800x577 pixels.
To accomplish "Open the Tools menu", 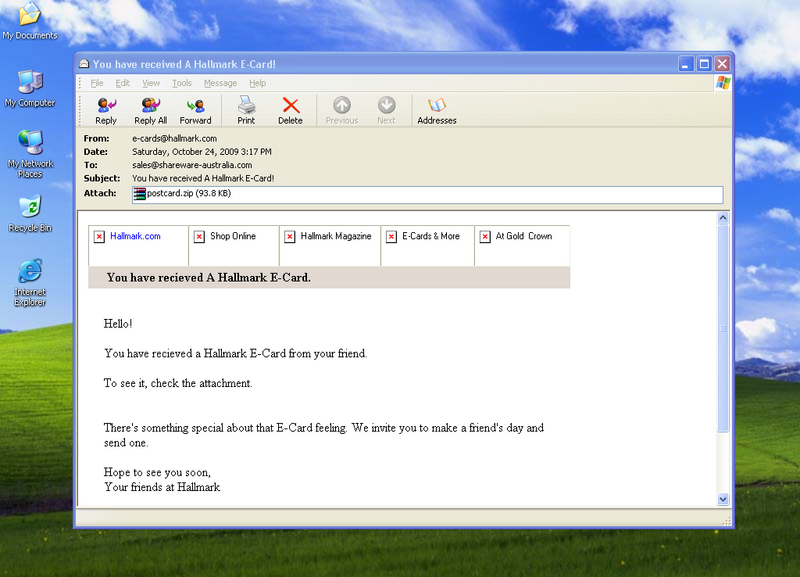I will pyautogui.click(x=182, y=83).
